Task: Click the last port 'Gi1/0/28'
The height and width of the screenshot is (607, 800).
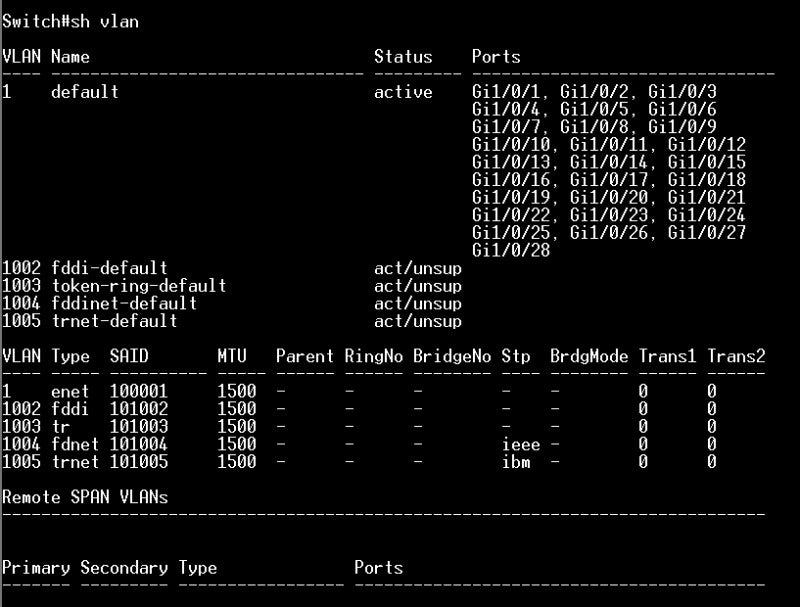Action: pyautogui.click(x=511, y=250)
